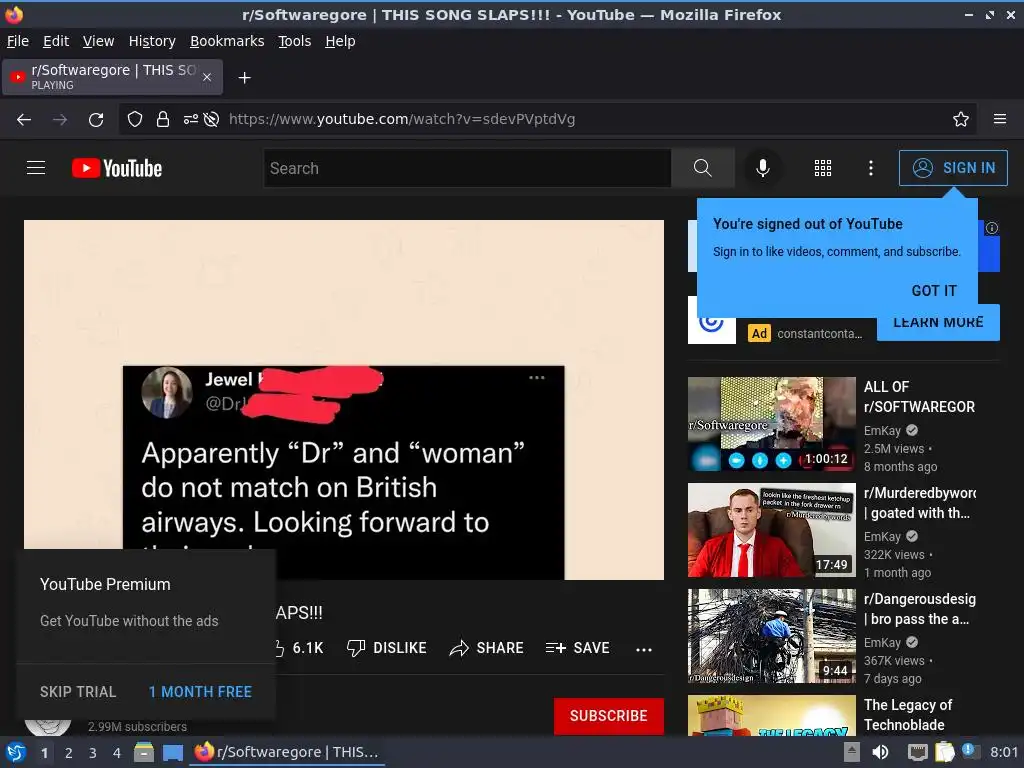Click the SIGN IN button

[953, 168]
